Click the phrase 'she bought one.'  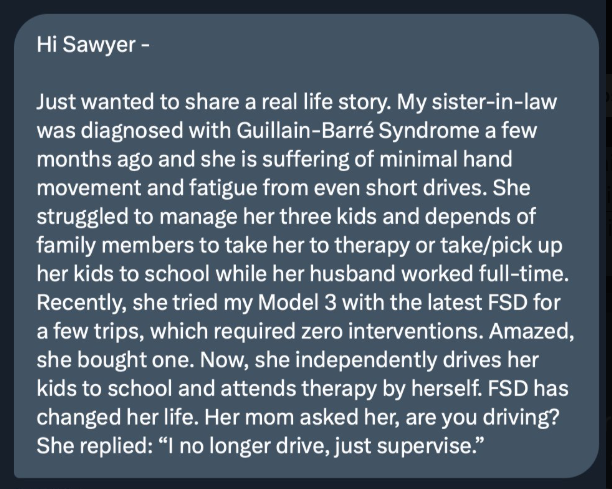click(x=115, y=360)
